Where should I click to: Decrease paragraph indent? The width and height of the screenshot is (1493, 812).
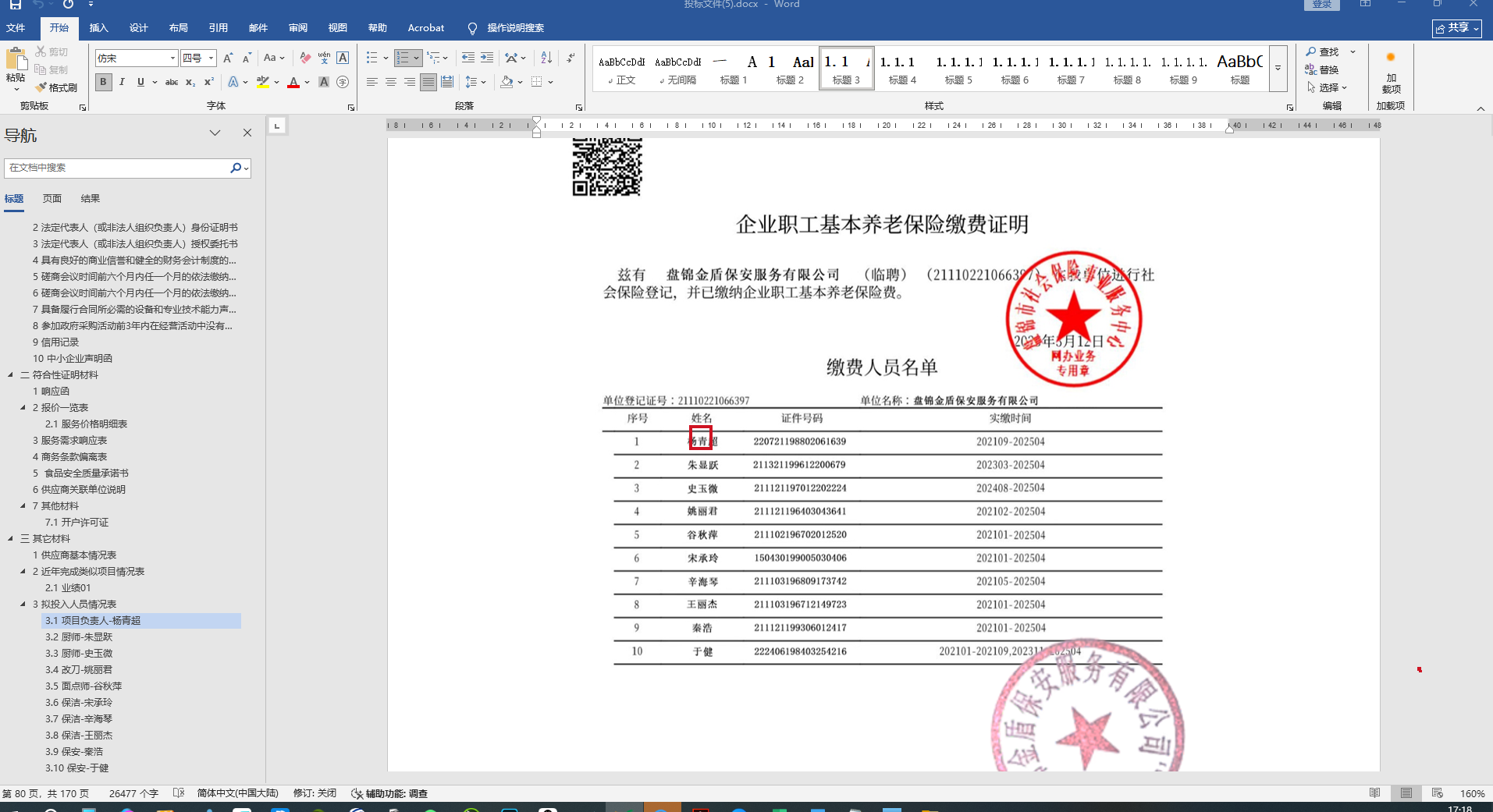[468, 58]
